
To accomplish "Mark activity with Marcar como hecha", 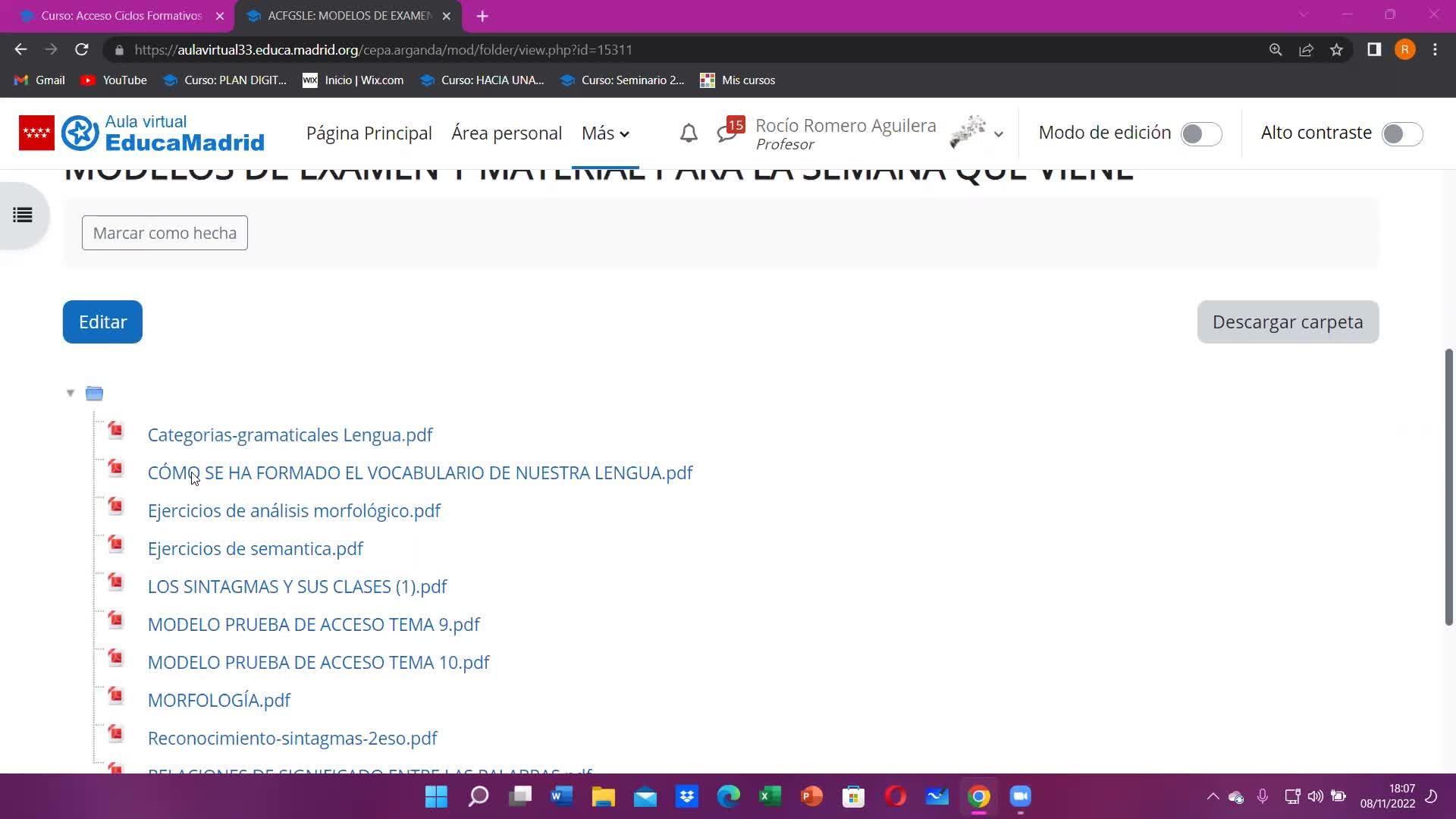I will click(x=165, y=233).
